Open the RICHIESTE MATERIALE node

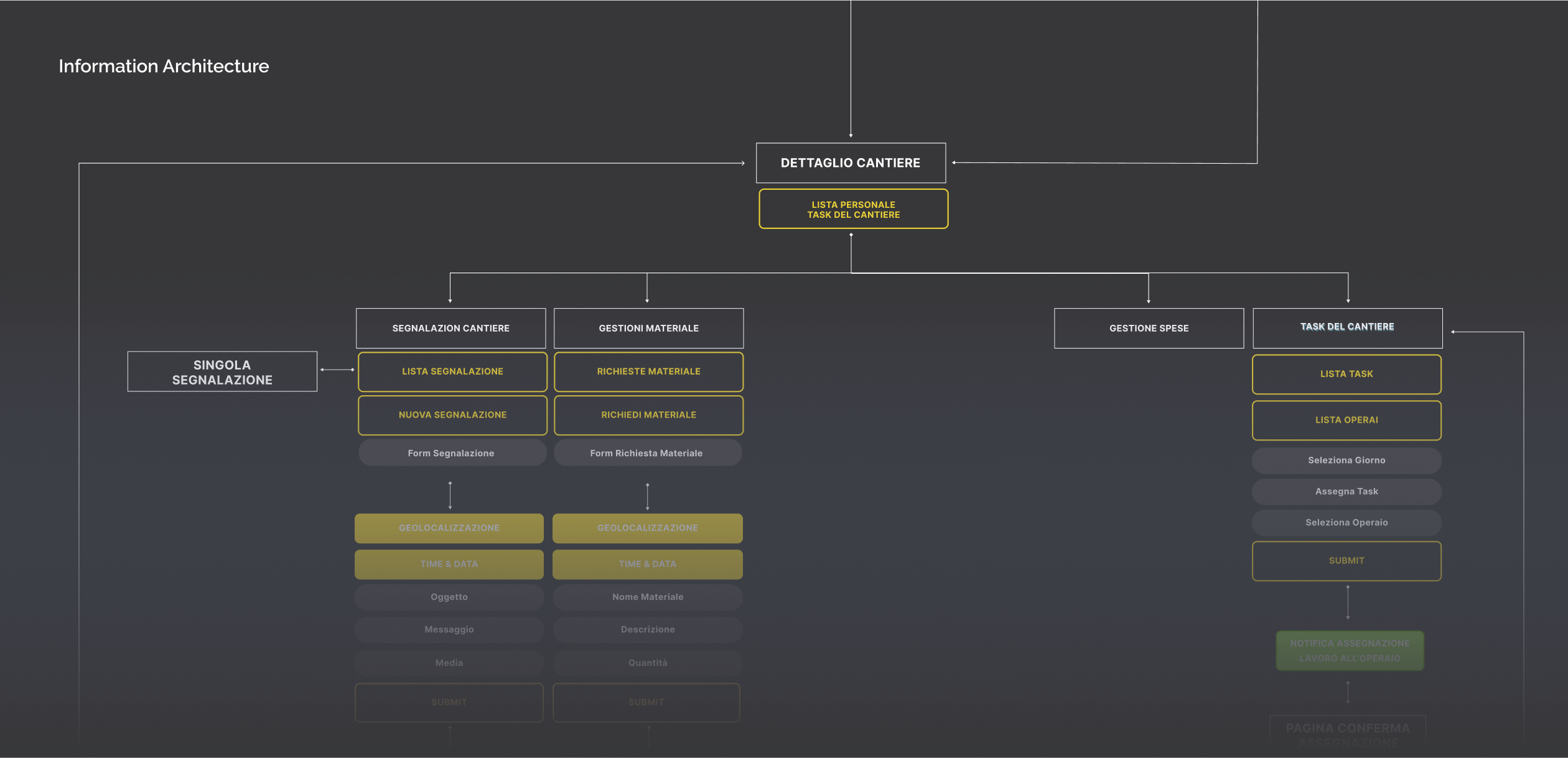pos(648,372)
